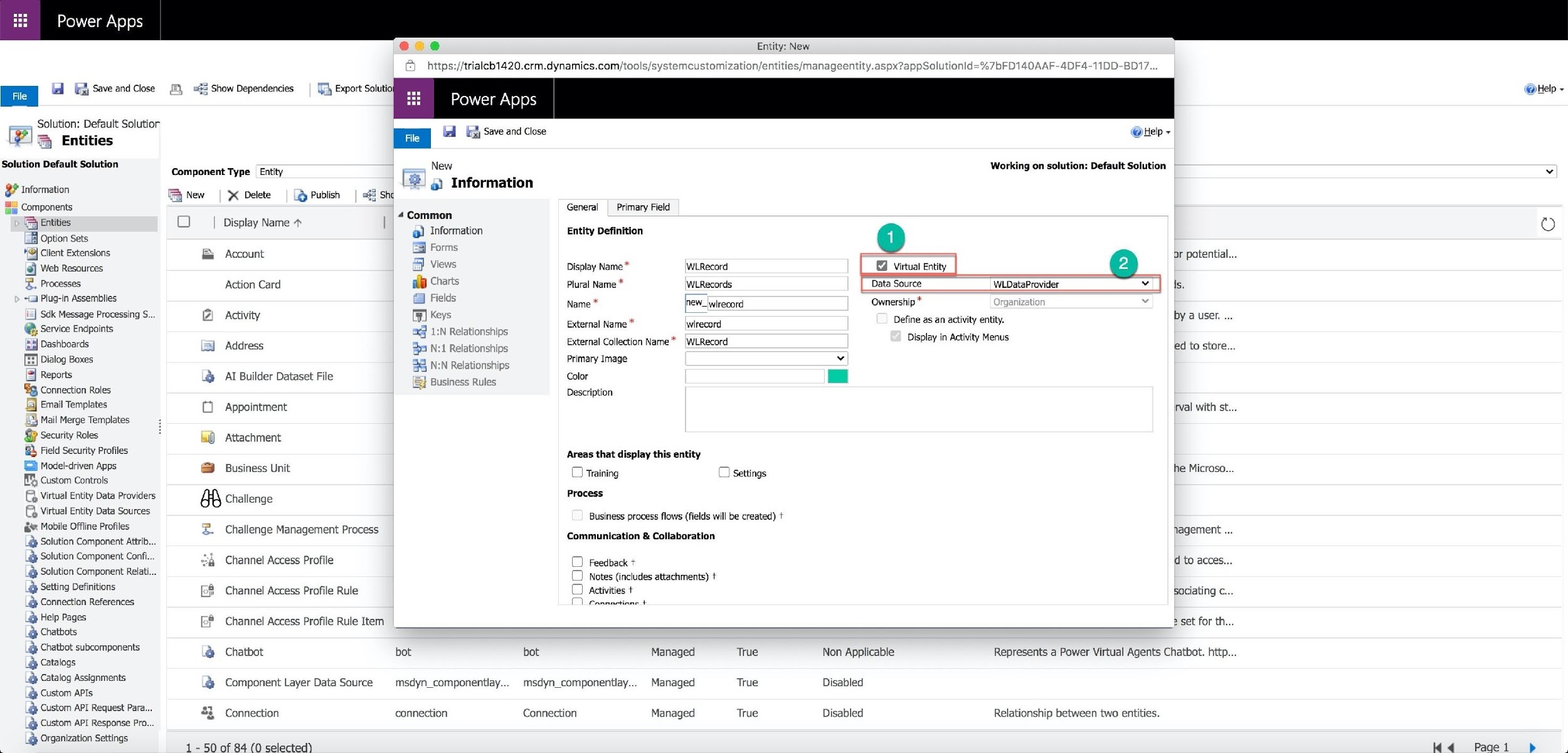Viewport: 1568px width, 753px height.
Task: Click the save disk icon in Entity dialog toolbar
Action: coord(449,131)
